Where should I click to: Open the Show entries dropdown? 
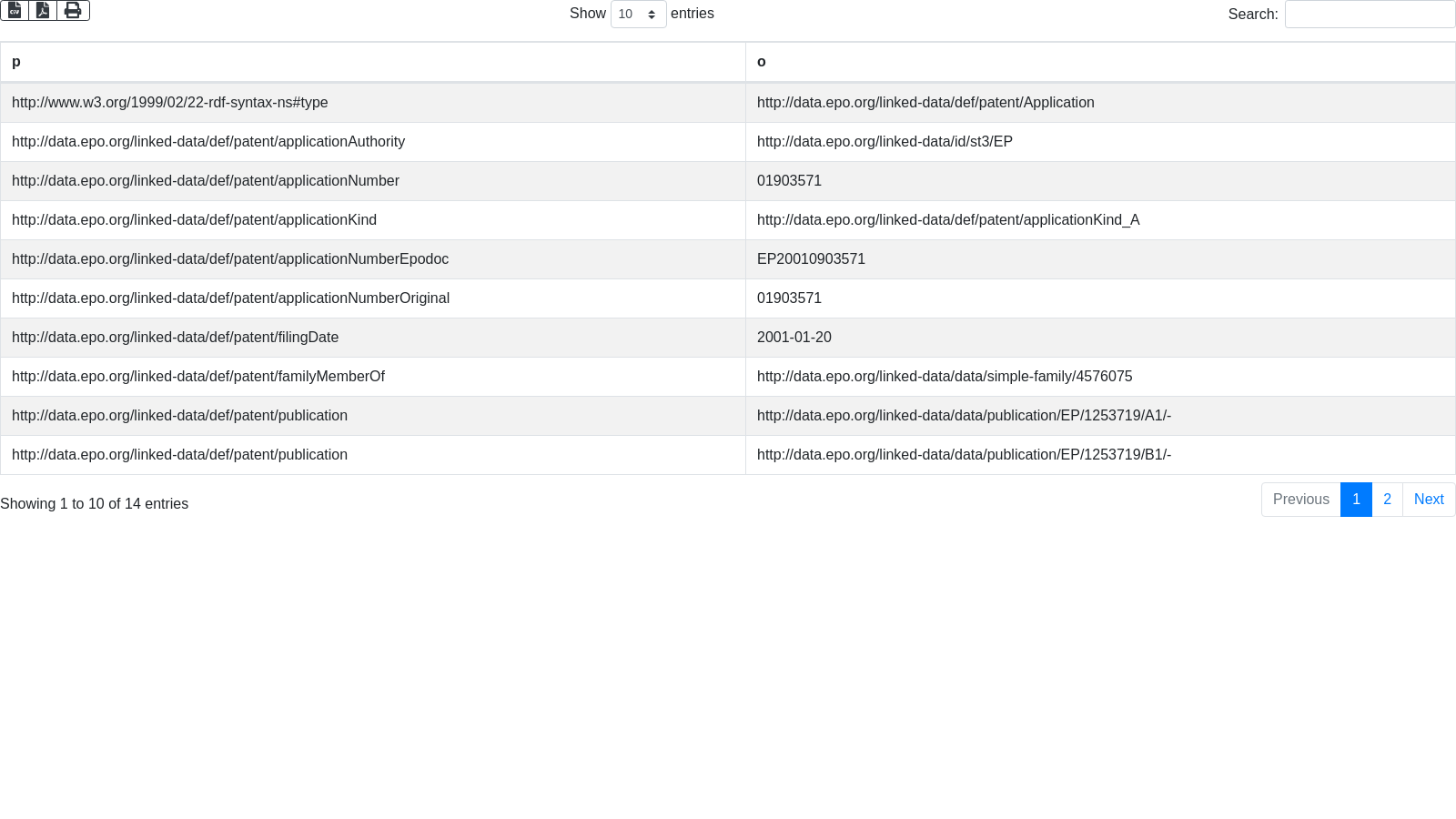coord(638,15)
